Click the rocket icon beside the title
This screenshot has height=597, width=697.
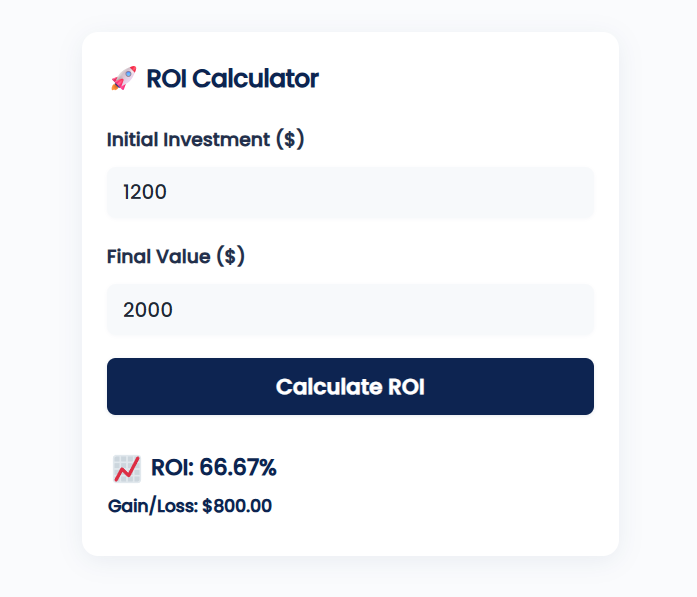pyautogui.click(x=124, y=78)
